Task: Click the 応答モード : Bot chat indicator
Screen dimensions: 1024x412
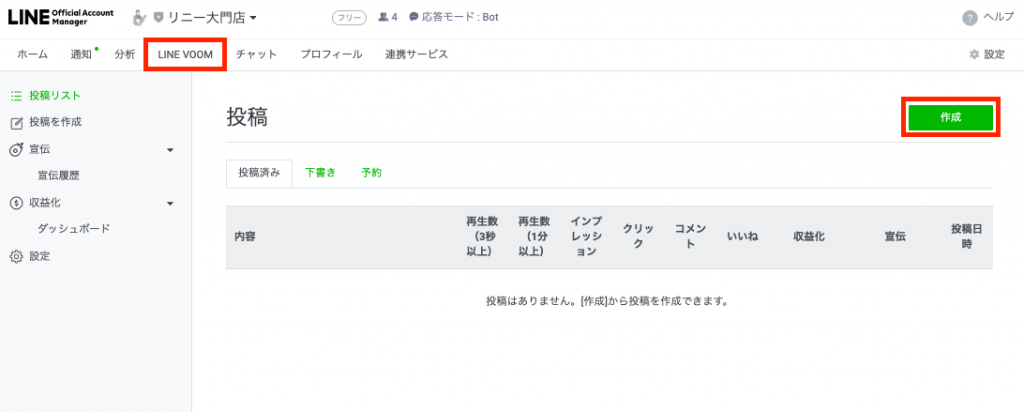Action: (454, 18)
